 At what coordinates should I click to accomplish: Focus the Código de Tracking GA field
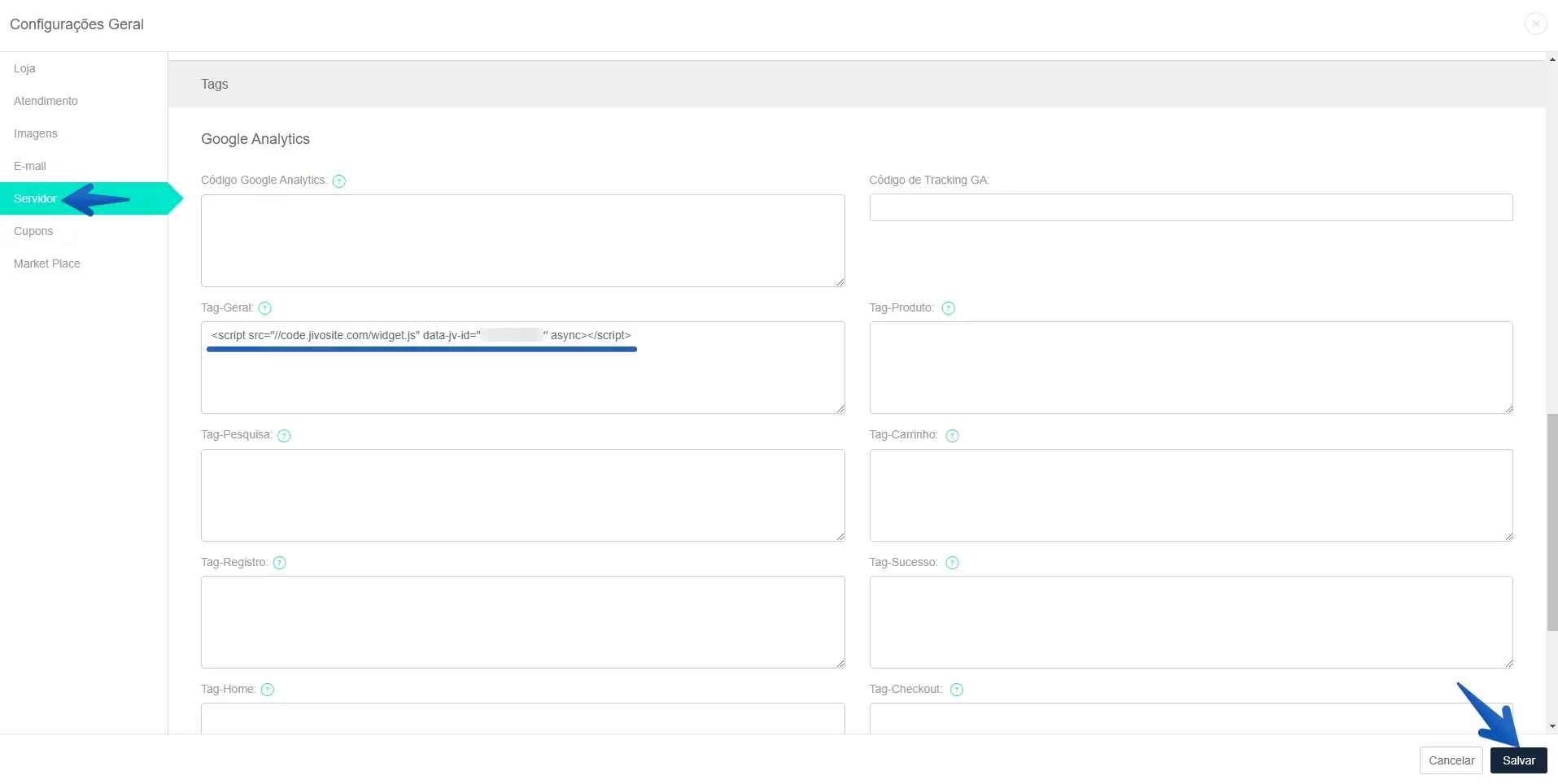click(x=1190, y=207)
